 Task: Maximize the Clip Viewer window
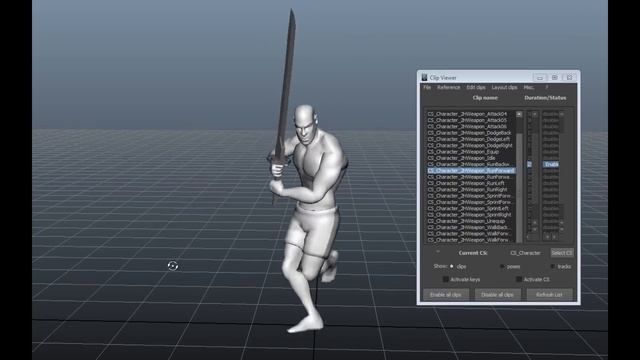[x=554, y=77]
